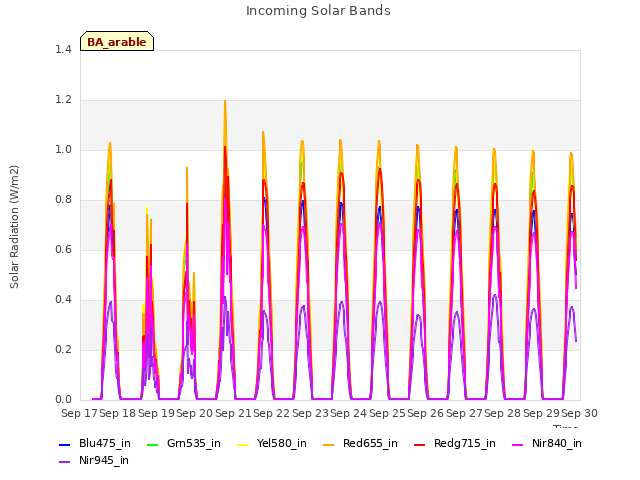Click the Red655_in legend label

pyautogui.click(x=370, y=444)
